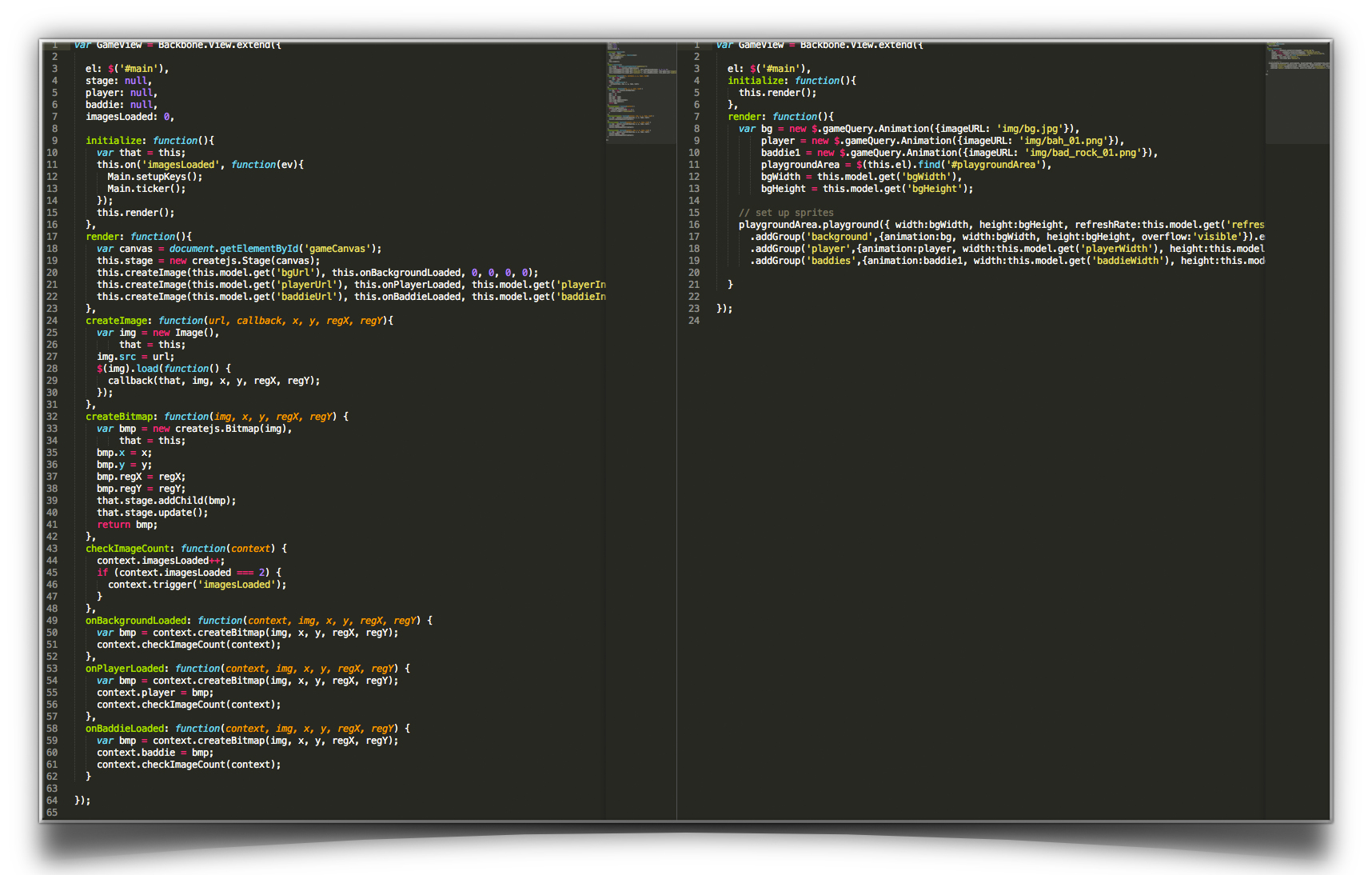Click onBaddieLoaded function definition
Screen dimensions: 1372x875
coord(126,729)
